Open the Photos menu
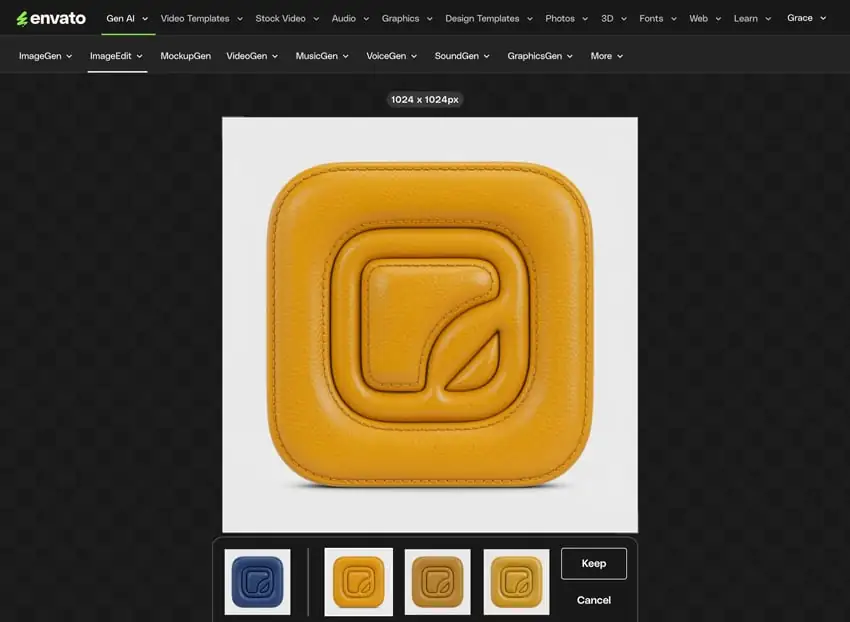This screenshot has height=622, width=850. pos(560,18)
